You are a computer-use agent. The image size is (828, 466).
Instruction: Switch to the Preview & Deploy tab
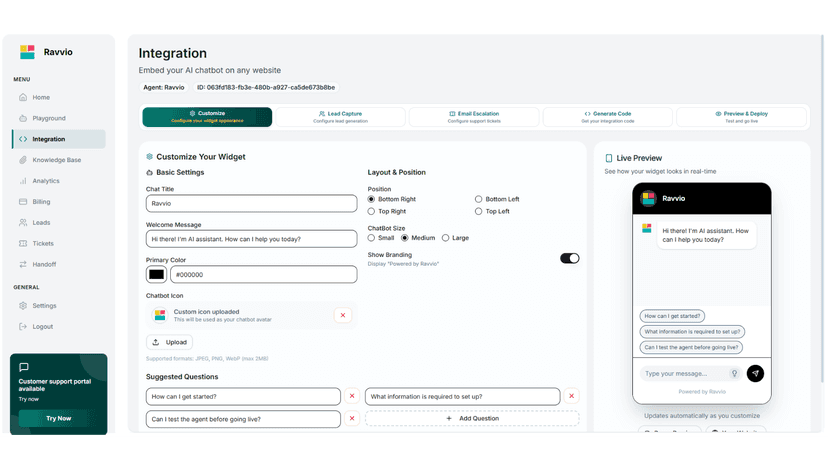pos(741,117)
